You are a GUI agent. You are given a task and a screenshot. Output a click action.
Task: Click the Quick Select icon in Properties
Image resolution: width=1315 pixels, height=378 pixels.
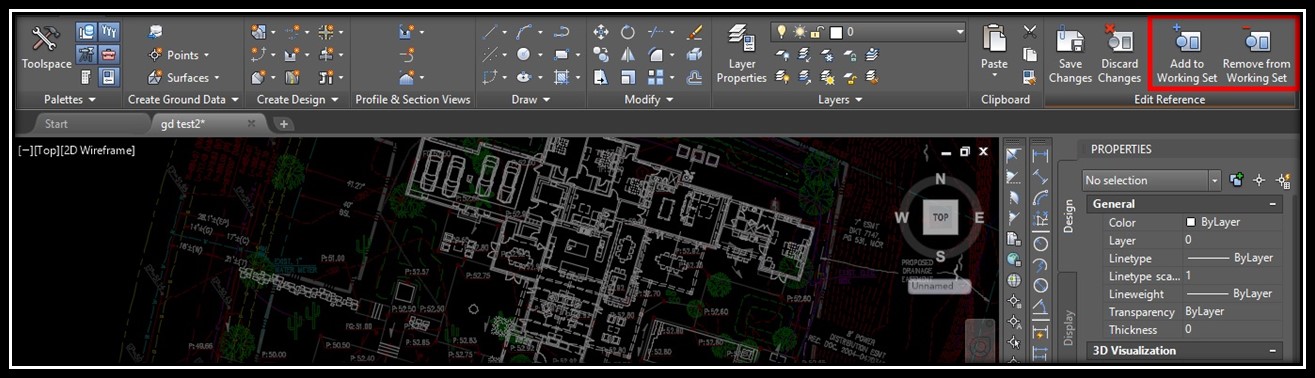[1282, 180]
